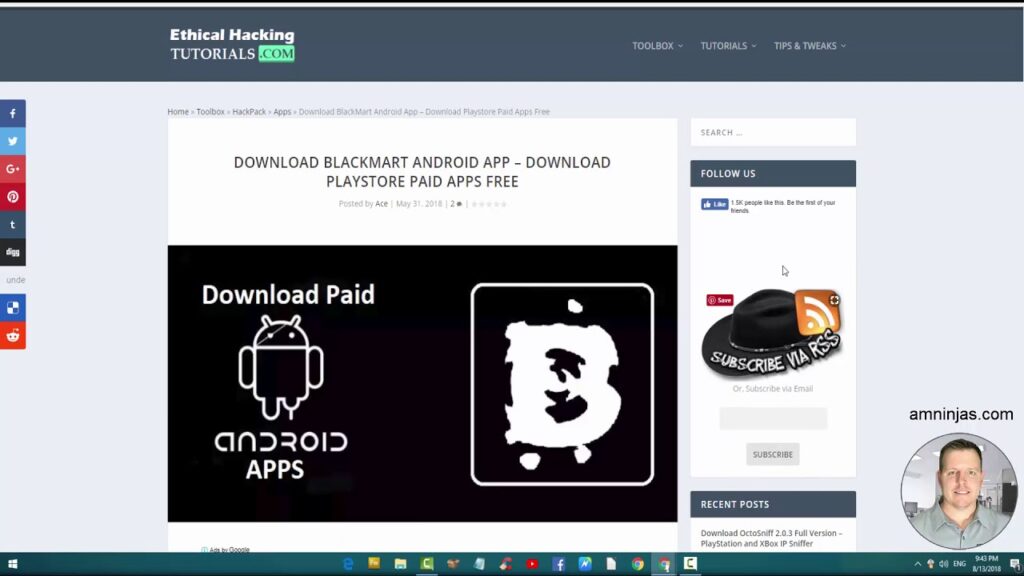The width and height of the screenshot is (1024, 576).
Task: Focus the email subscription field
Action: click(x=773, y=419)
